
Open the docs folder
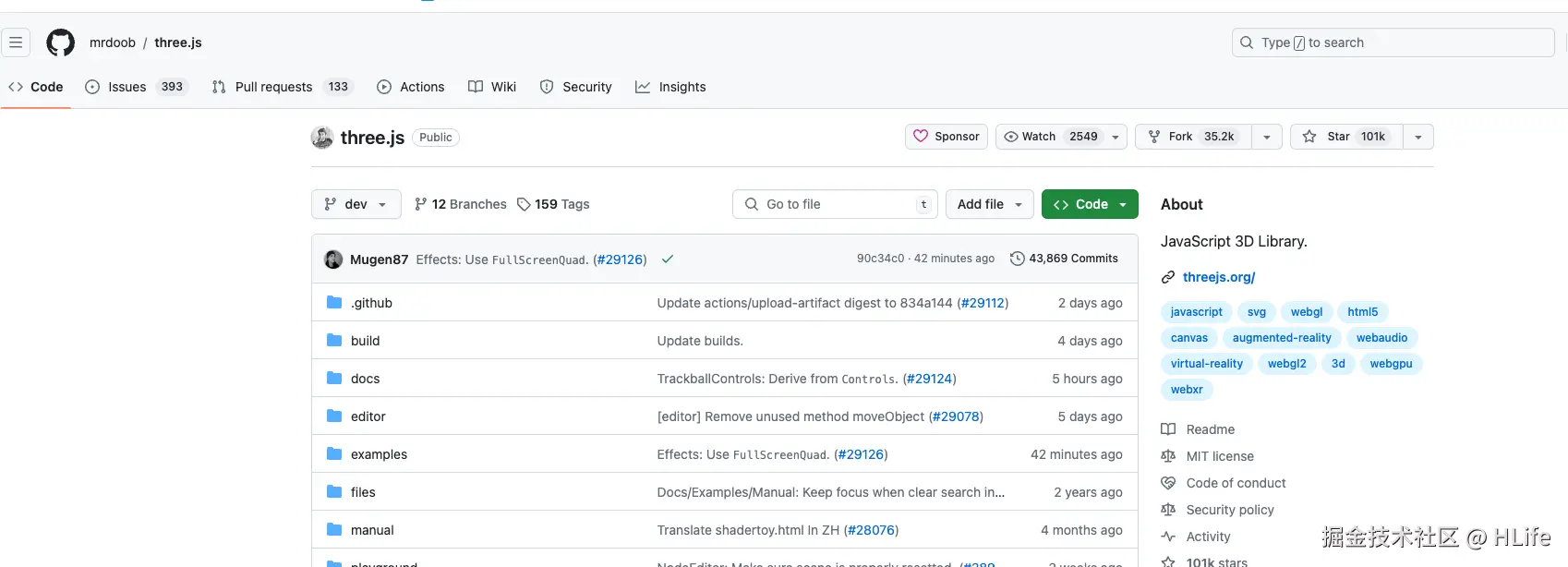pyautogui.click(x=366, y=379)
